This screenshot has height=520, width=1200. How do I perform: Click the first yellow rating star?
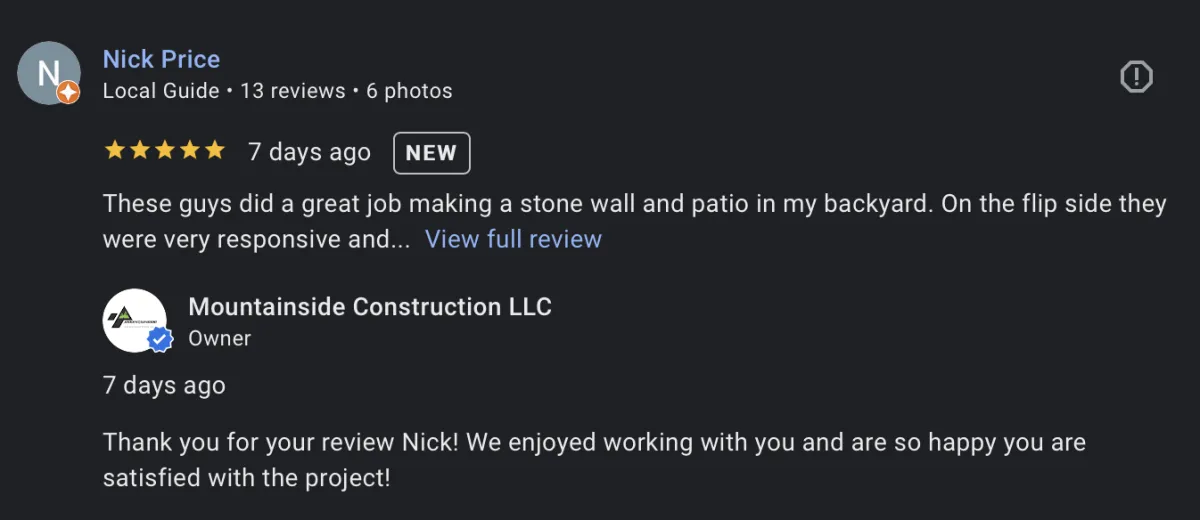(115, 151)
